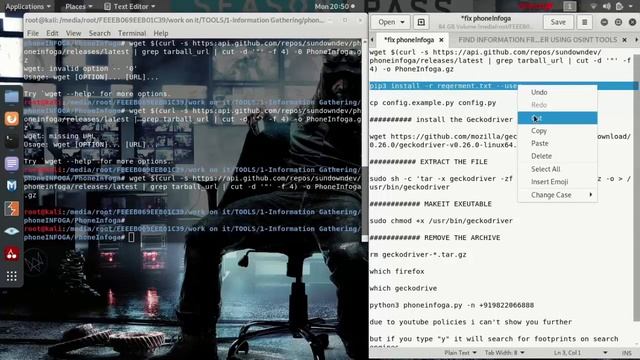The width and height of the screenshot is (640, 360).
Task: Open Tab Width selector
Action: [504, 353]
